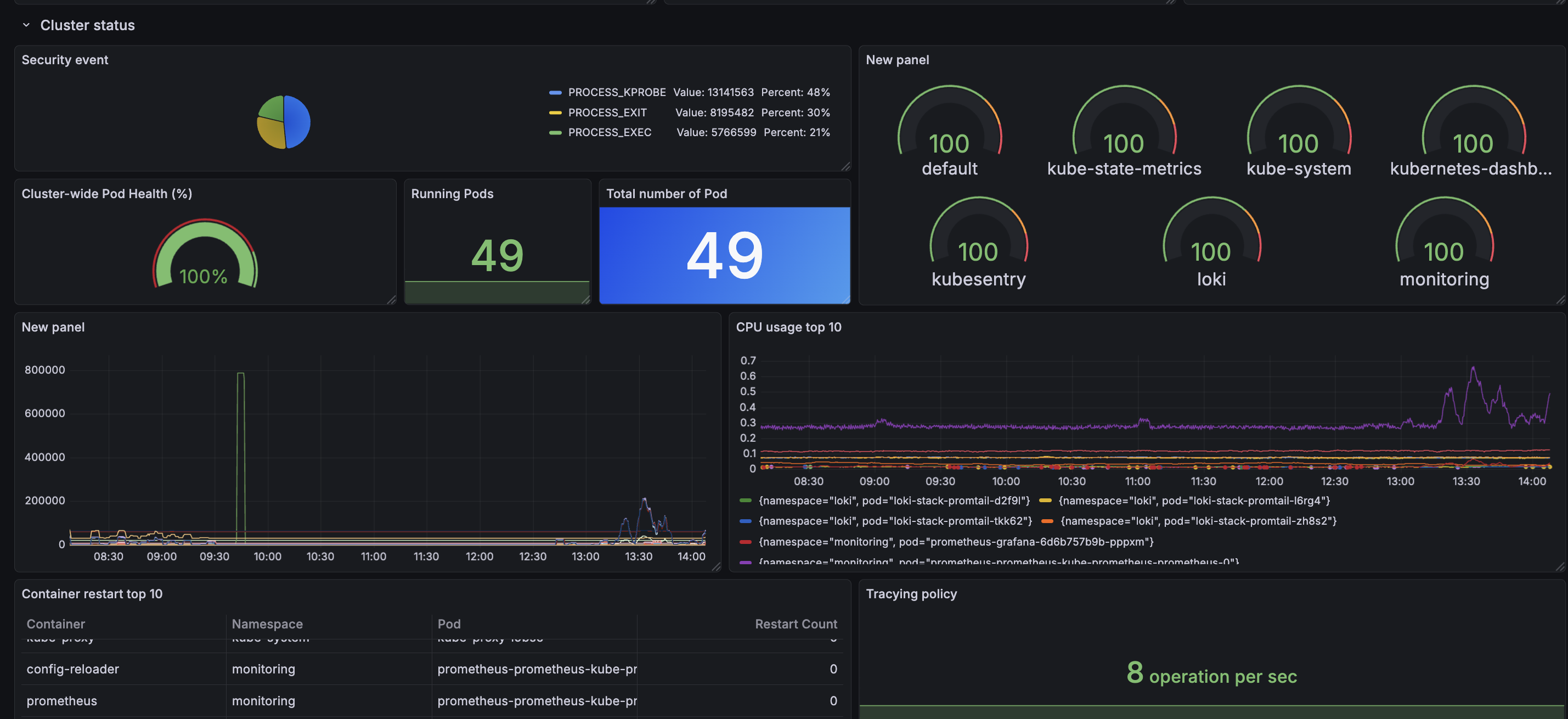Screen dimensions: 1568x719
Task: Click Total number of Pod resize handle
Action: [845, 300]
